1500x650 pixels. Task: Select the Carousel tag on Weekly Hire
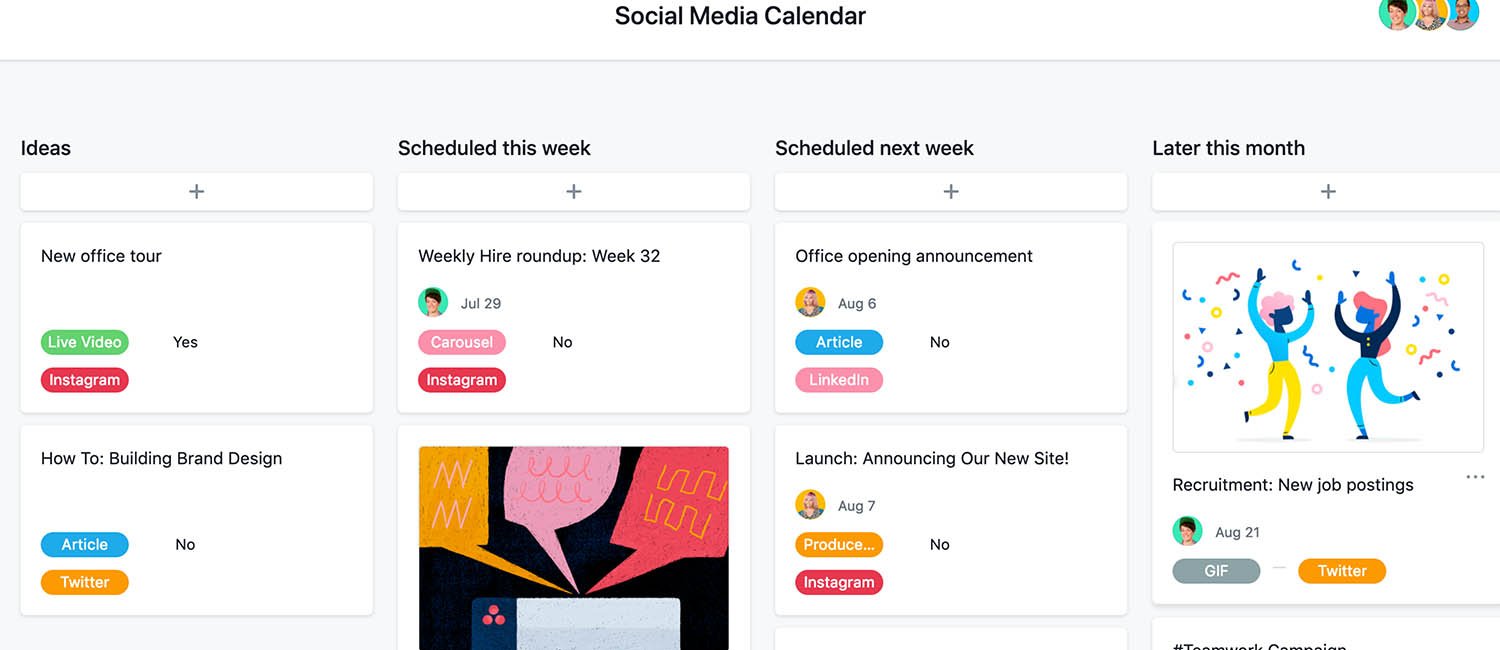(x=462, y=342)
